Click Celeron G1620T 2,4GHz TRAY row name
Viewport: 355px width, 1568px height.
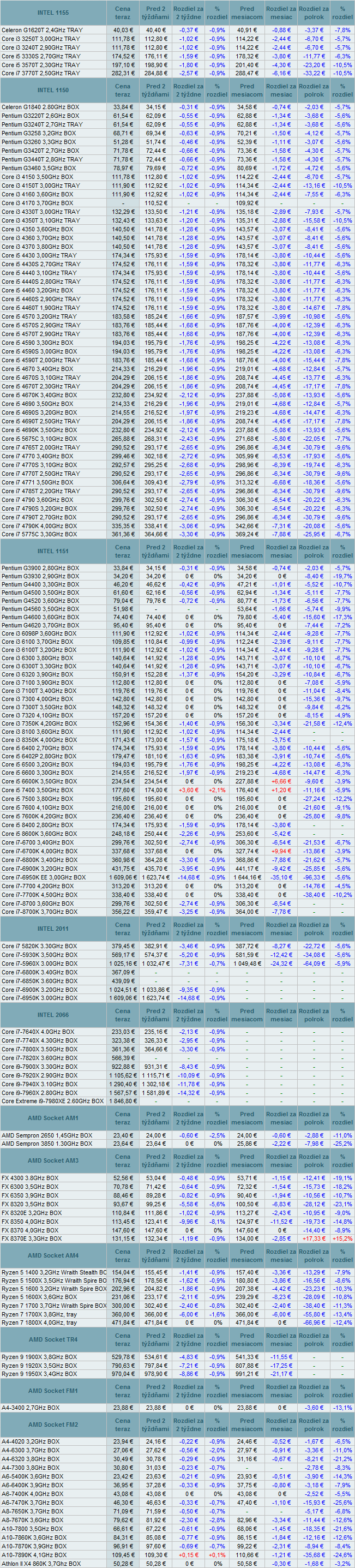[x=42, y=30]
